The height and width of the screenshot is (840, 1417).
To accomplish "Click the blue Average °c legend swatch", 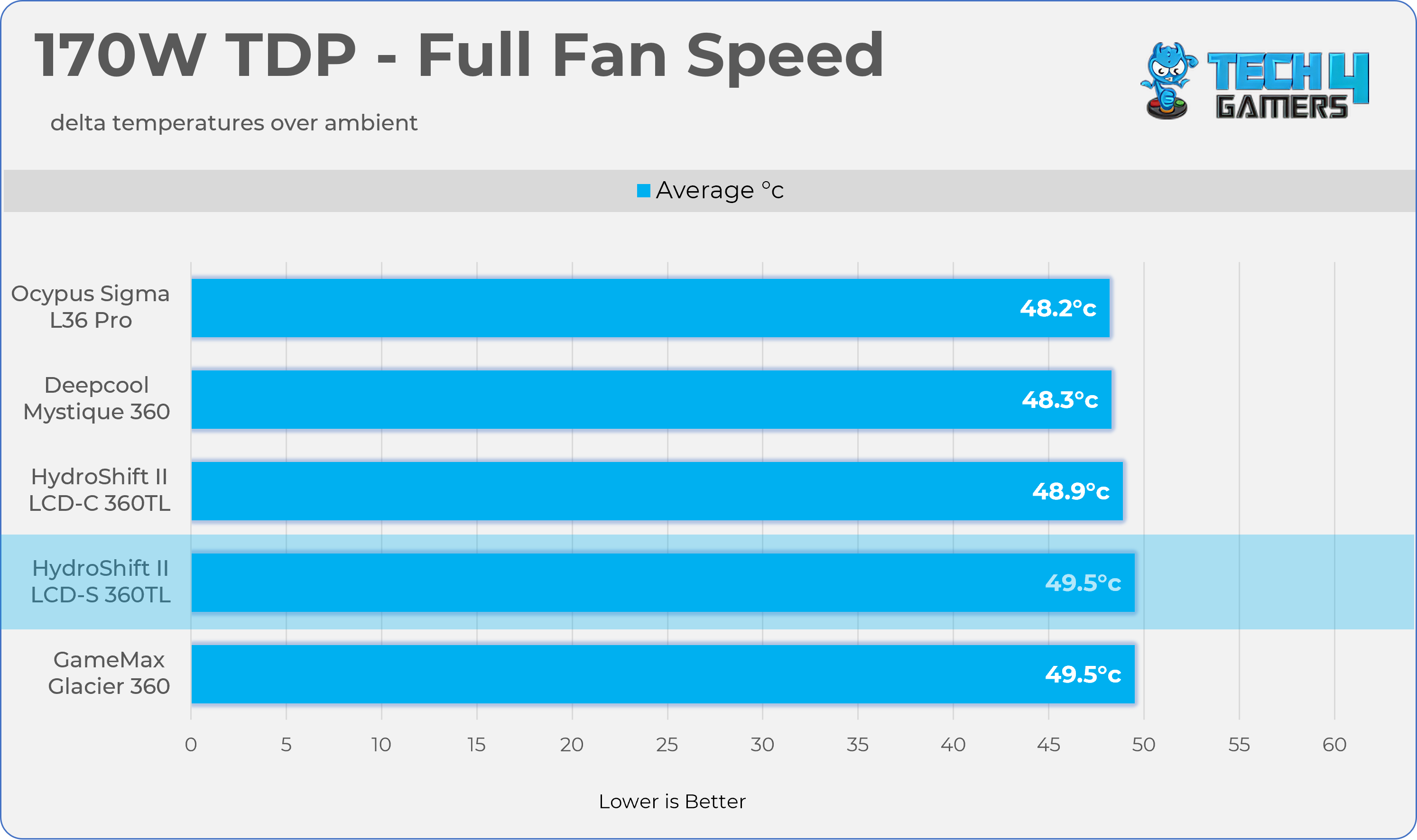I will pos(643,191).
